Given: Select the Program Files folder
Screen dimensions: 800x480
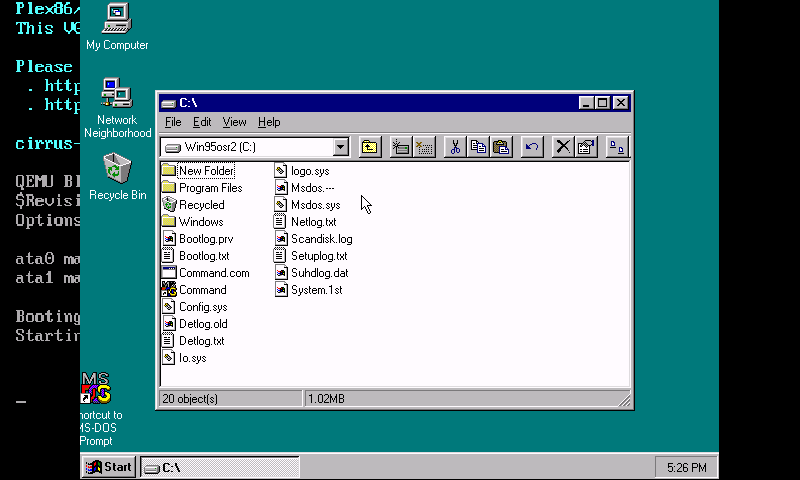Looking at the screenshot, I should [202, 188].
